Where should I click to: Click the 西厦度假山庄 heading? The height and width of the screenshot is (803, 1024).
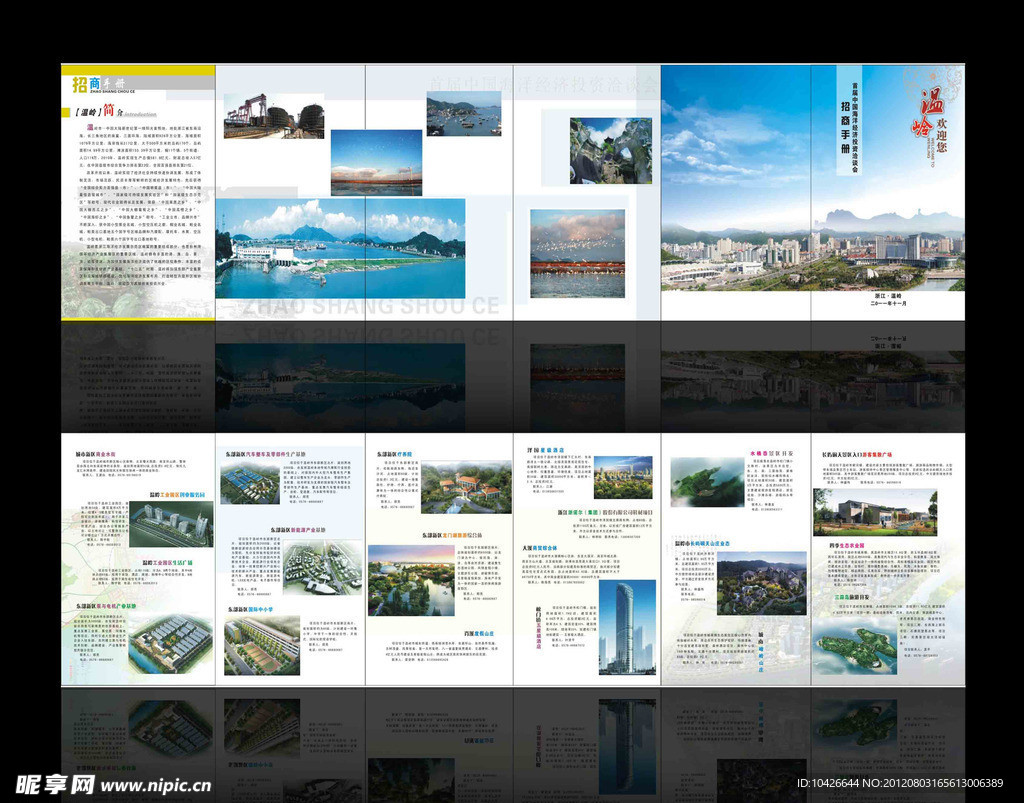pos(479,633)
